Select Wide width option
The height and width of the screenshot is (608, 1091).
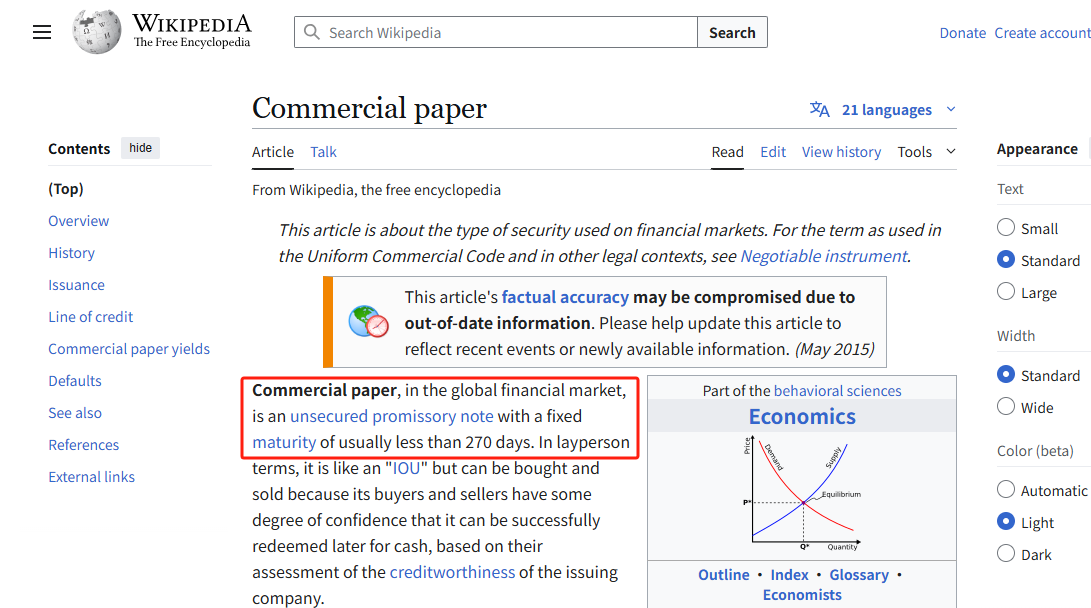(1005, 406)
